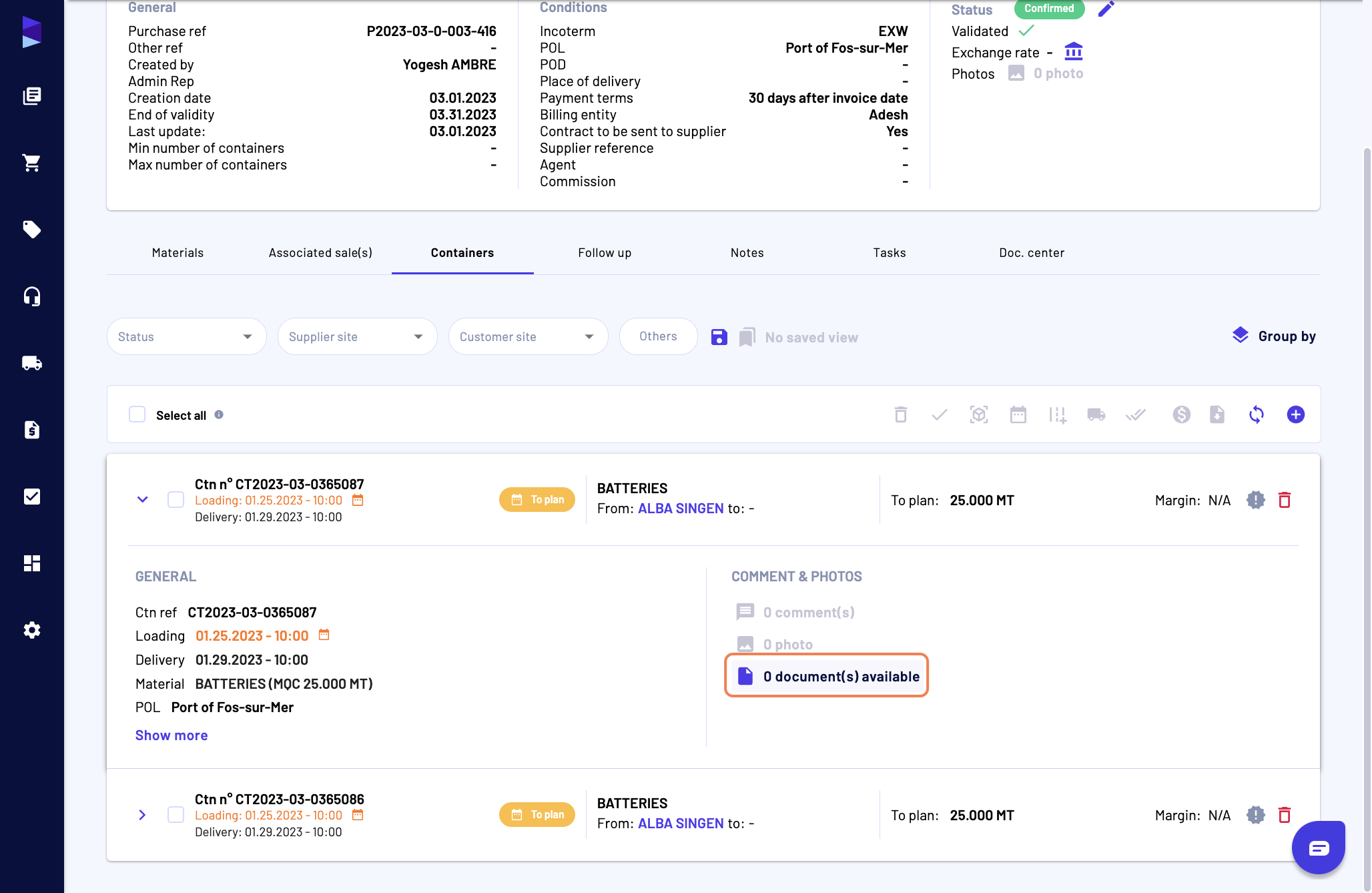
Task: Switch to the Doc. center tab
Action: [x=1032, y=252]
